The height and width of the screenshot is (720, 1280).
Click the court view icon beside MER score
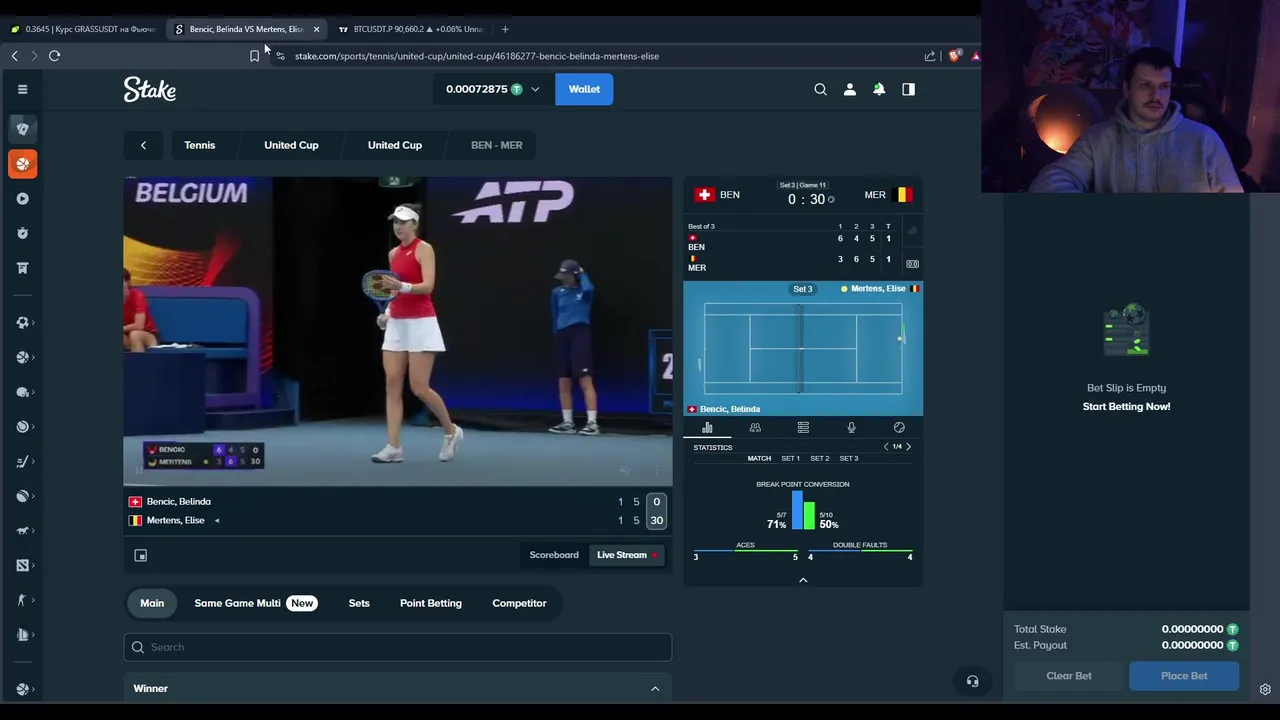point(912,264)
